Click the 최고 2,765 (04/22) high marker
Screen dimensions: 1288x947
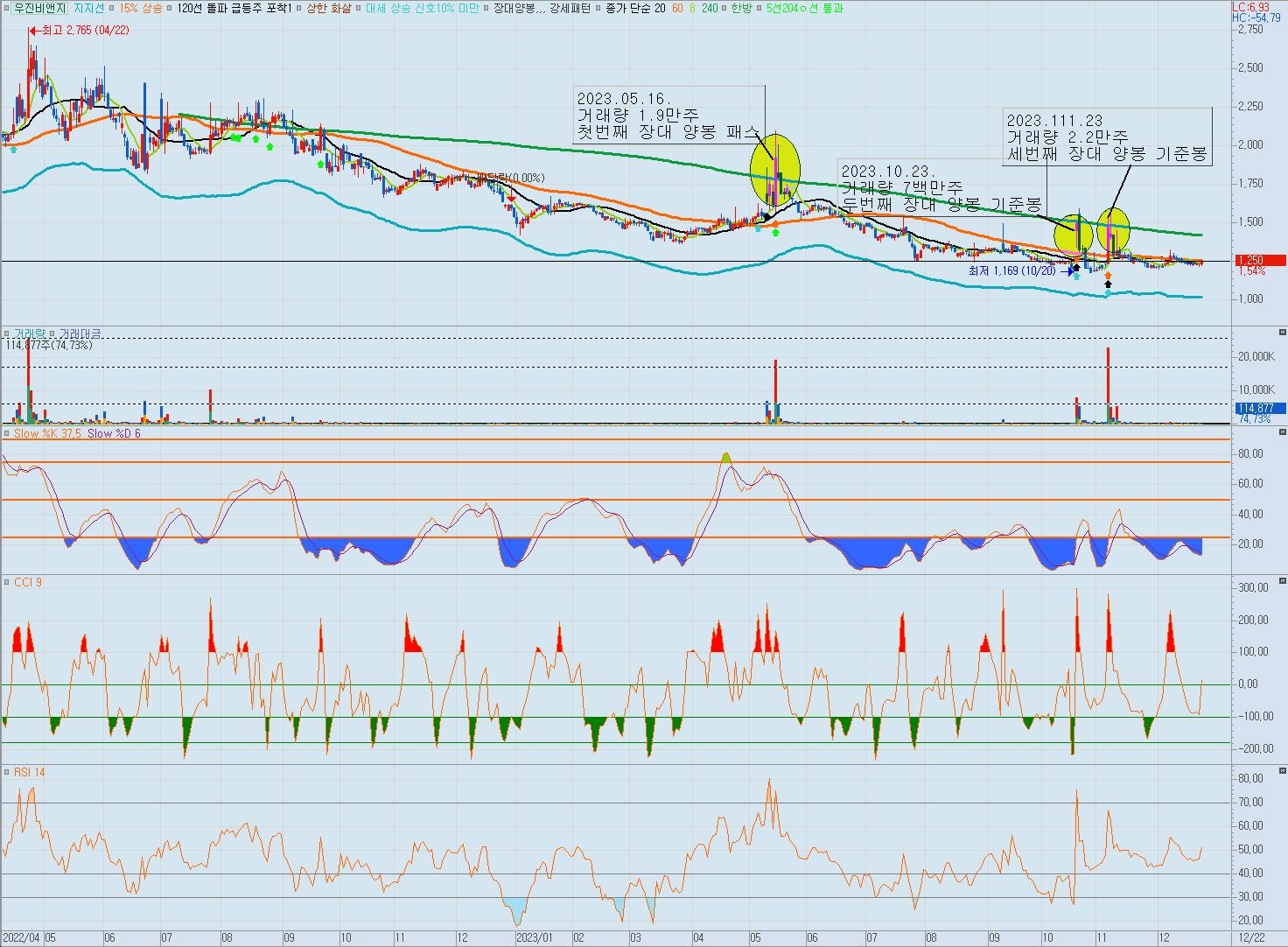79,31
